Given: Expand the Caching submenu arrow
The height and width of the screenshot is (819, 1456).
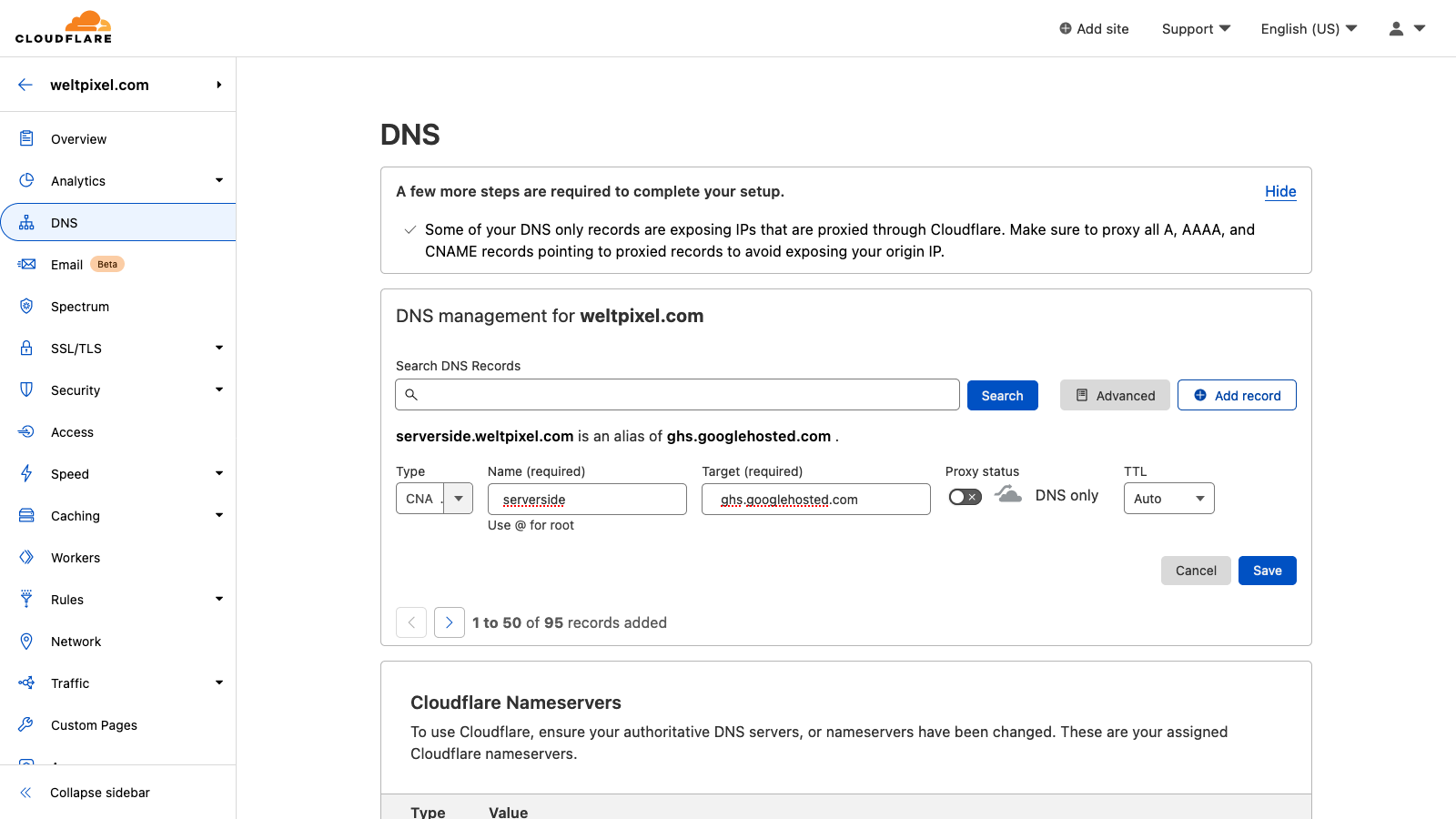Looking at the screenshot, I should point(218,515).
